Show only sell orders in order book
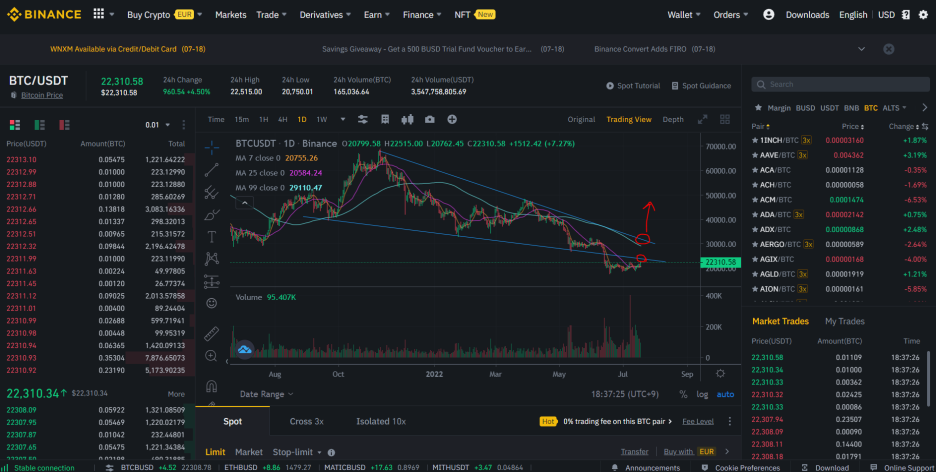Screen dimensions: 936x472 click(64, 125)
